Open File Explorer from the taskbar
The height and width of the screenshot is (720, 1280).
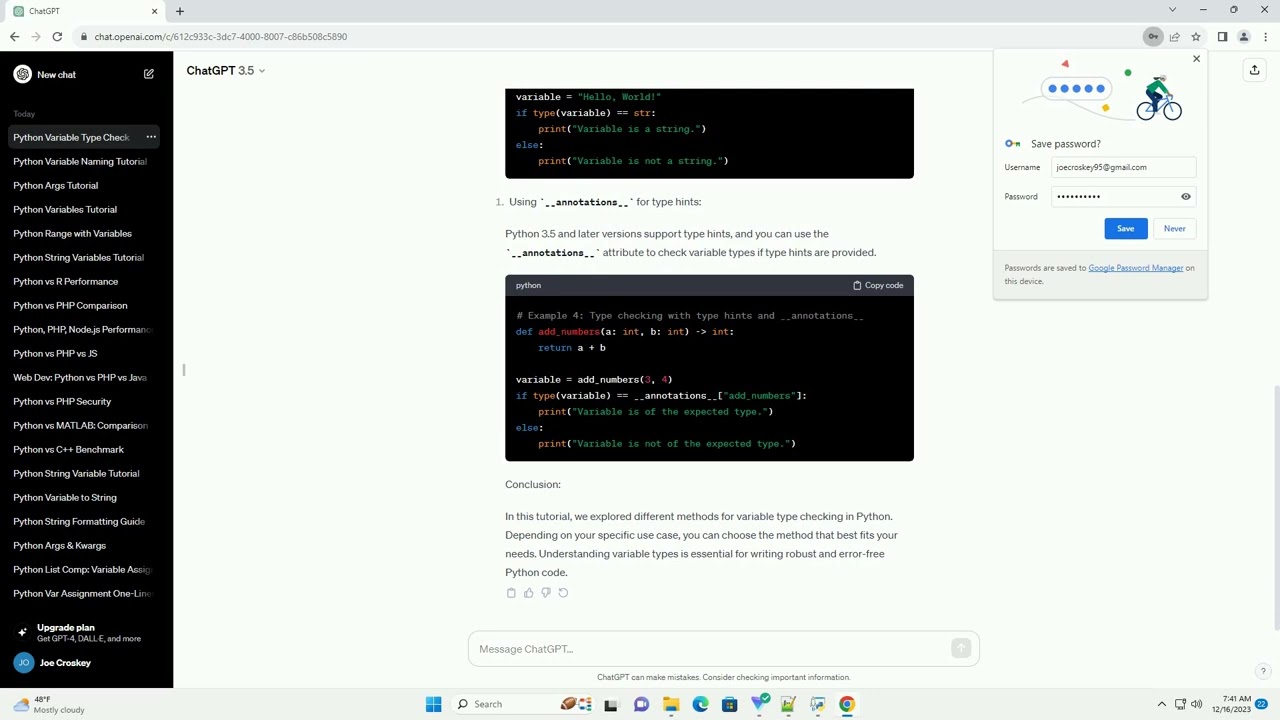[671, 704]
